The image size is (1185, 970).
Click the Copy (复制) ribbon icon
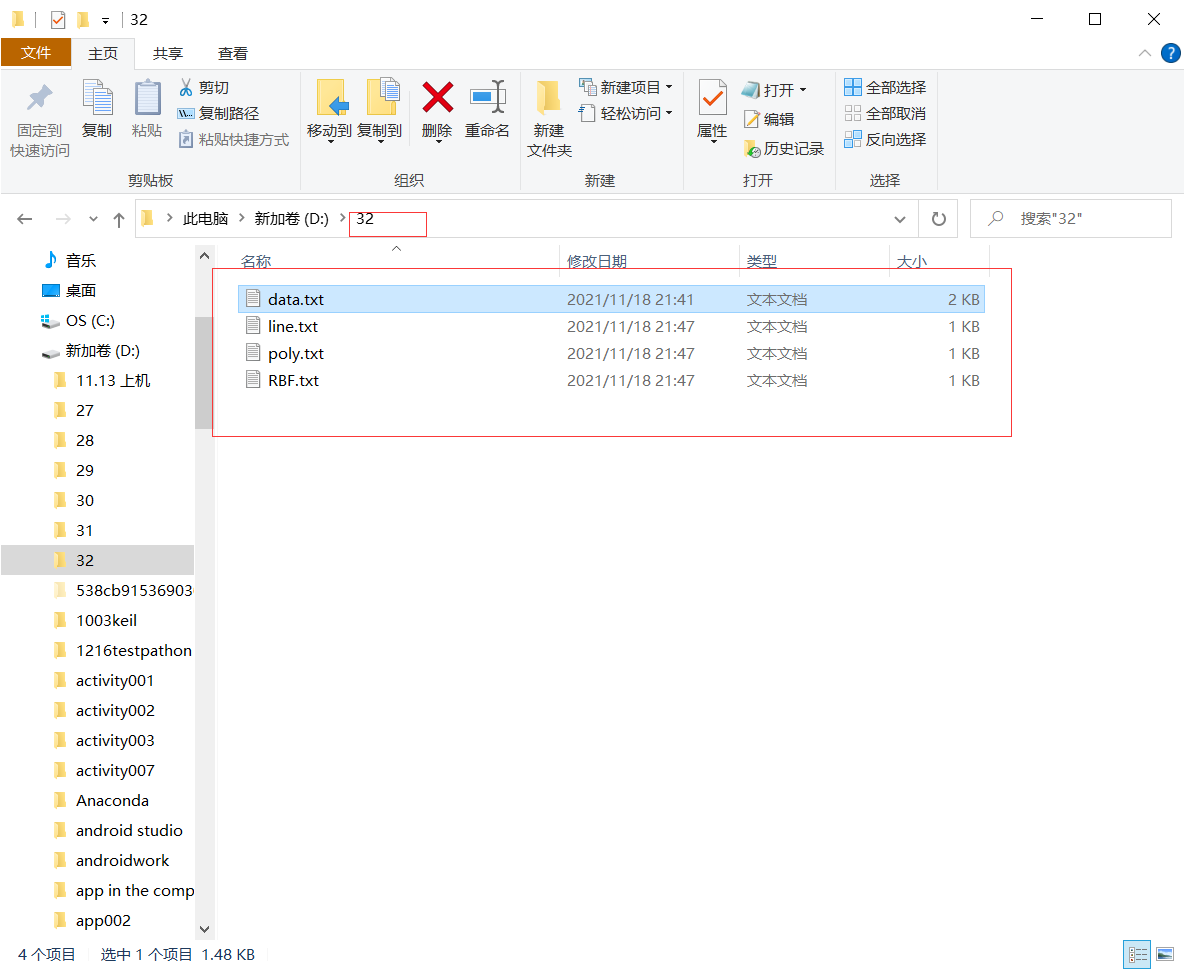click(x=97, y=98)
